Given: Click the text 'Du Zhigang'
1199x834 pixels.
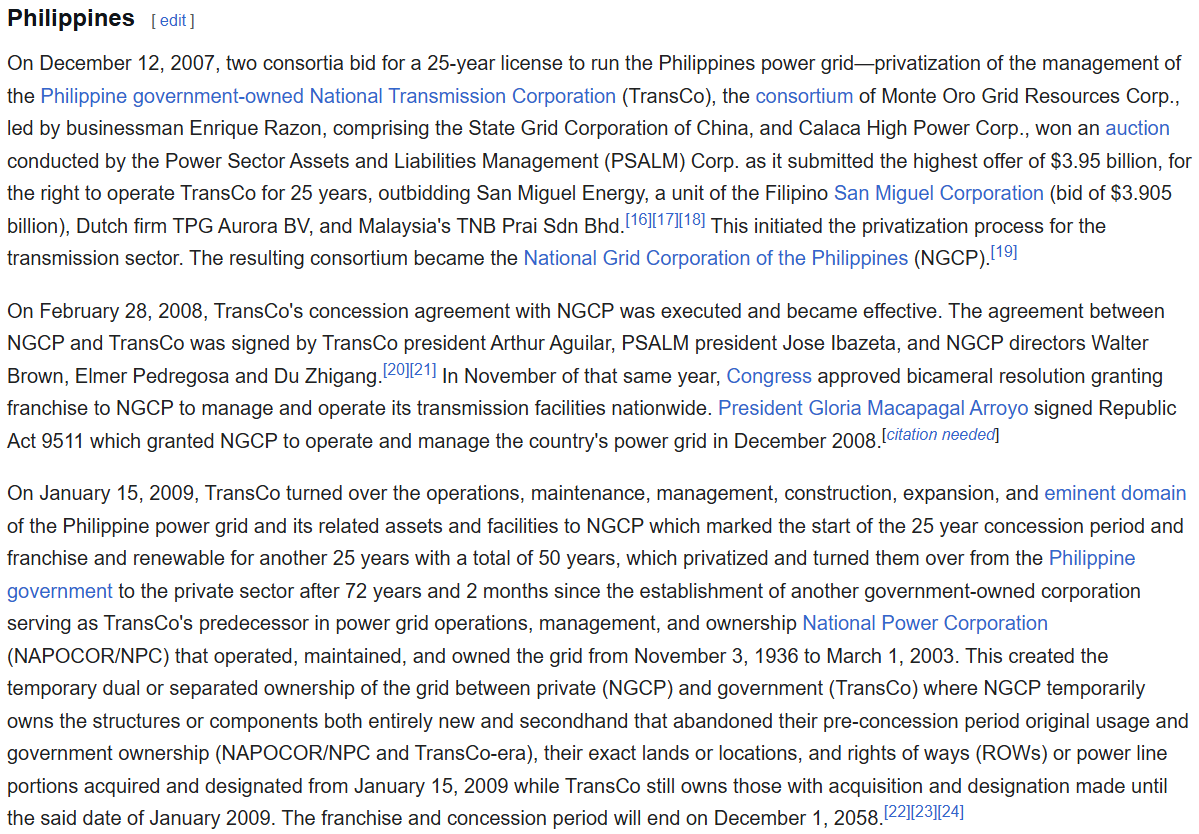Looking at the screenshot, I should tap(325, 376).
